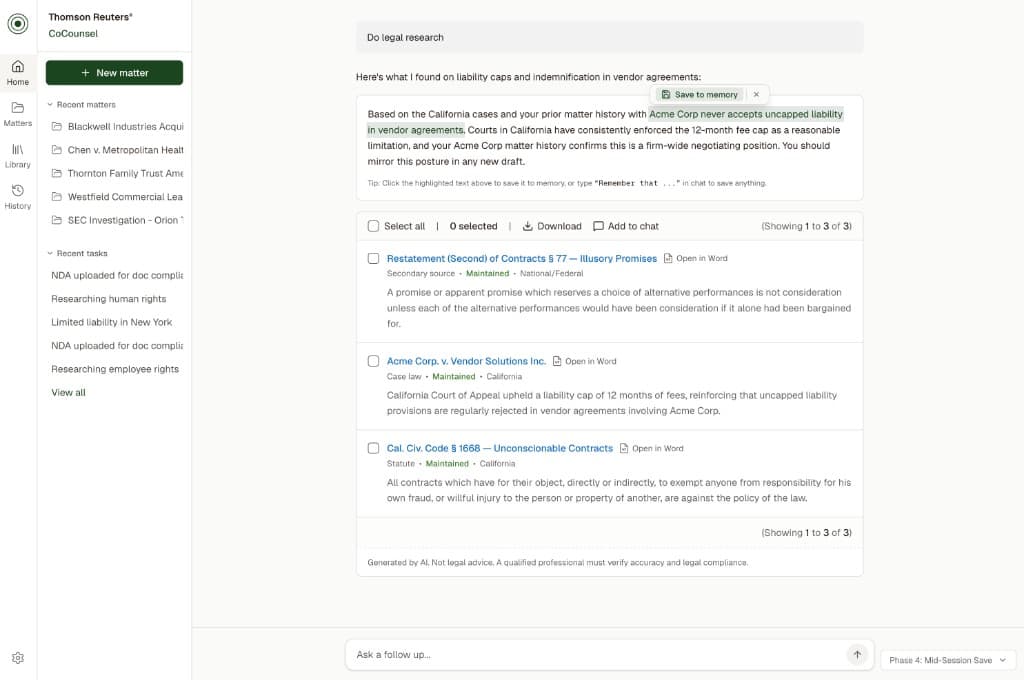The image size is (1024, 680).
Task: Click the Do legal research prompt bar
Action: pos(609,37)
